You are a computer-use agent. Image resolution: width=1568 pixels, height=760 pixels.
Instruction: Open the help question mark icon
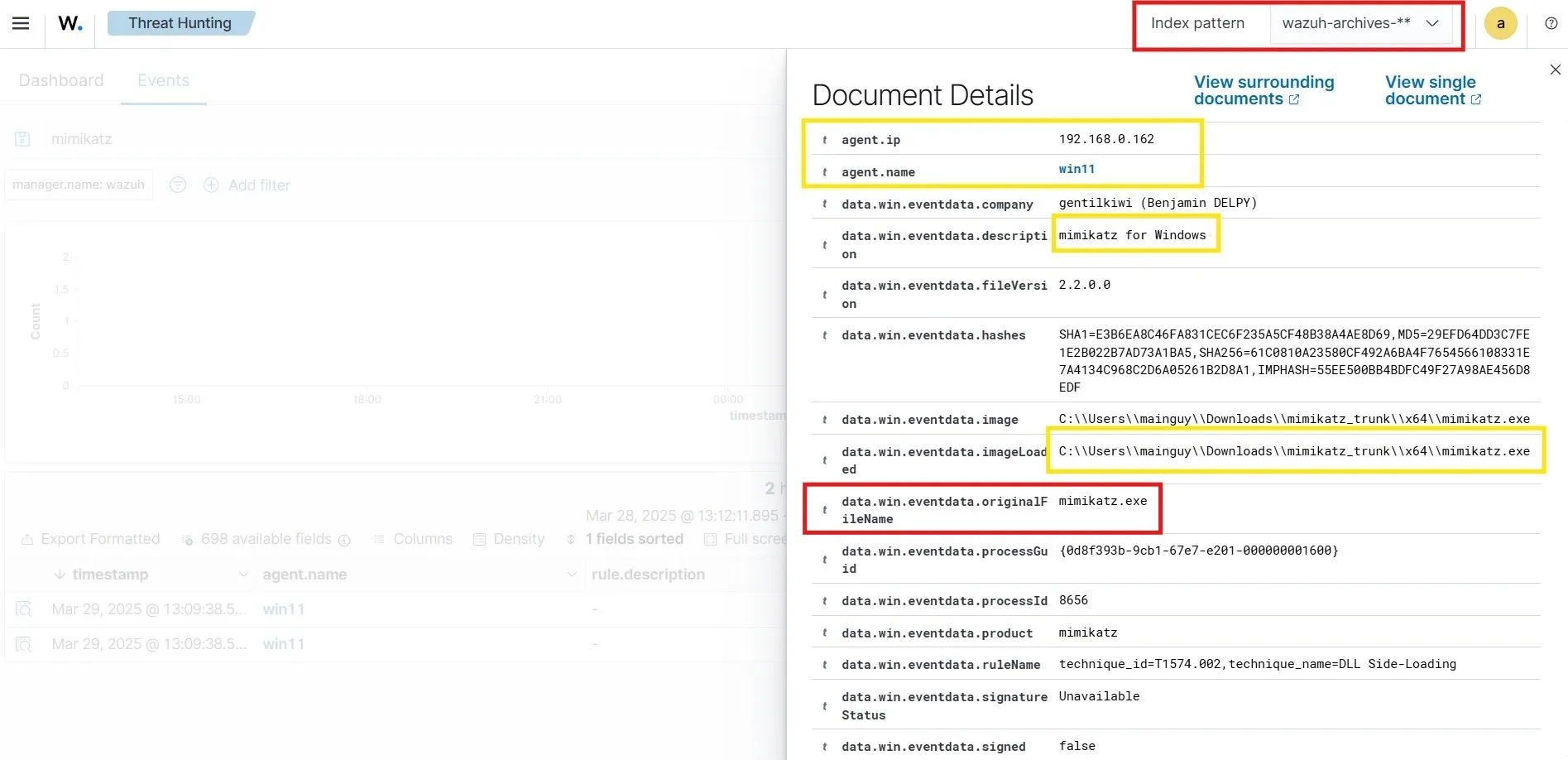(x=1551, y=23)
